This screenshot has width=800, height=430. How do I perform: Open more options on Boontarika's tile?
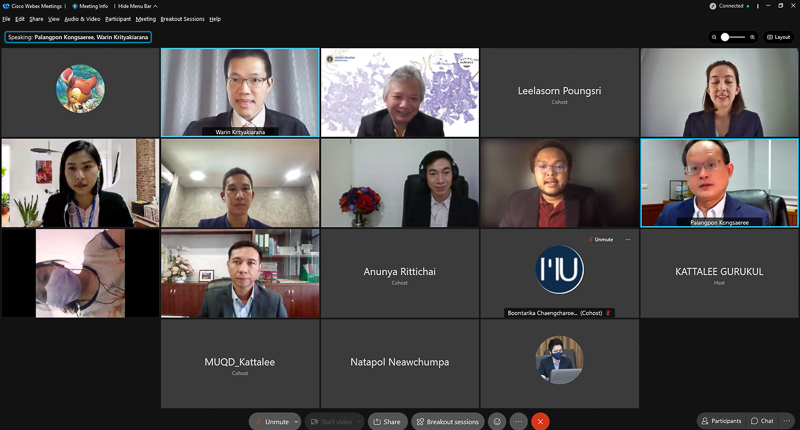tap(628, 239)
